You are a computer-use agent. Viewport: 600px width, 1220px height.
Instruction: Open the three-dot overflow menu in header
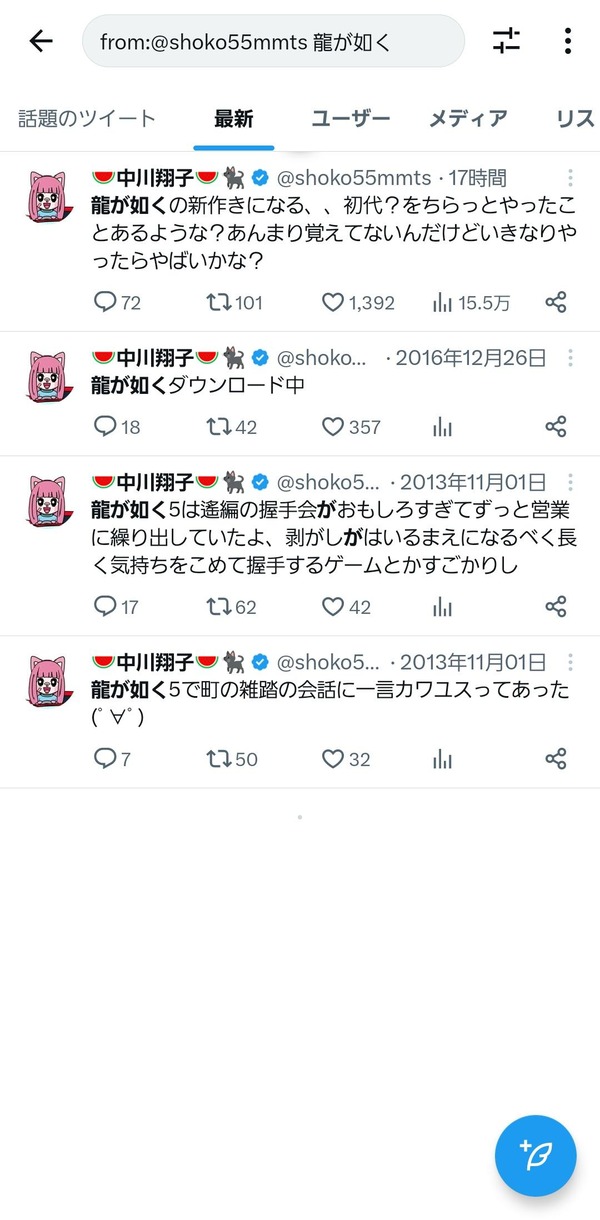(x=567, y=40)
